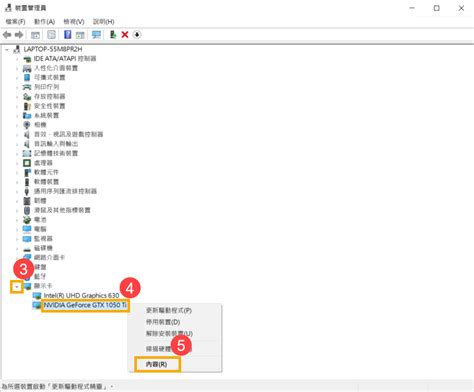The height and width of the screenshot is (392, 474).
Task: Click the 列印佇列 printer icon
Action: point(27,87)
